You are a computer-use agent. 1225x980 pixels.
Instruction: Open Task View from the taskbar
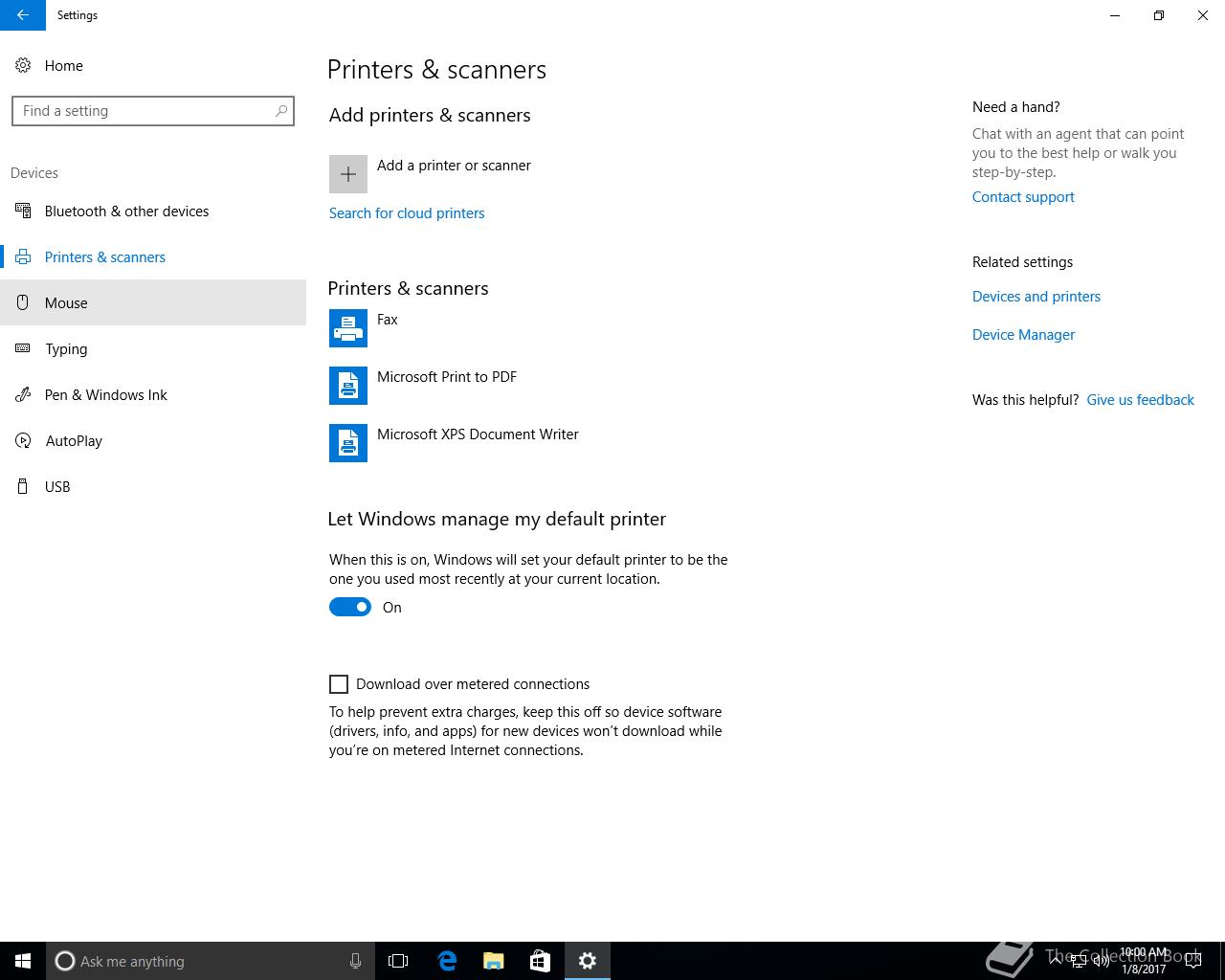(x=398, y=961)
